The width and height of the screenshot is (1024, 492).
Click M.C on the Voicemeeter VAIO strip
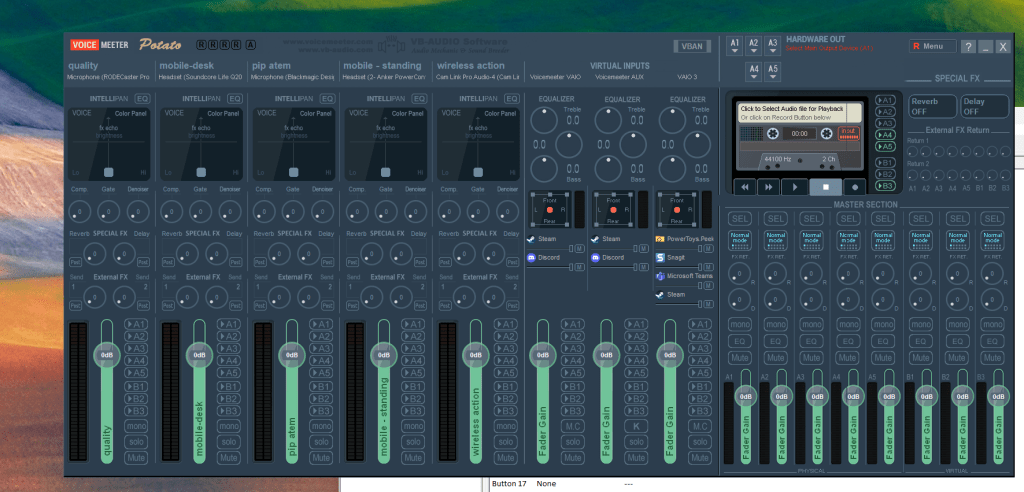click(572, 426)
